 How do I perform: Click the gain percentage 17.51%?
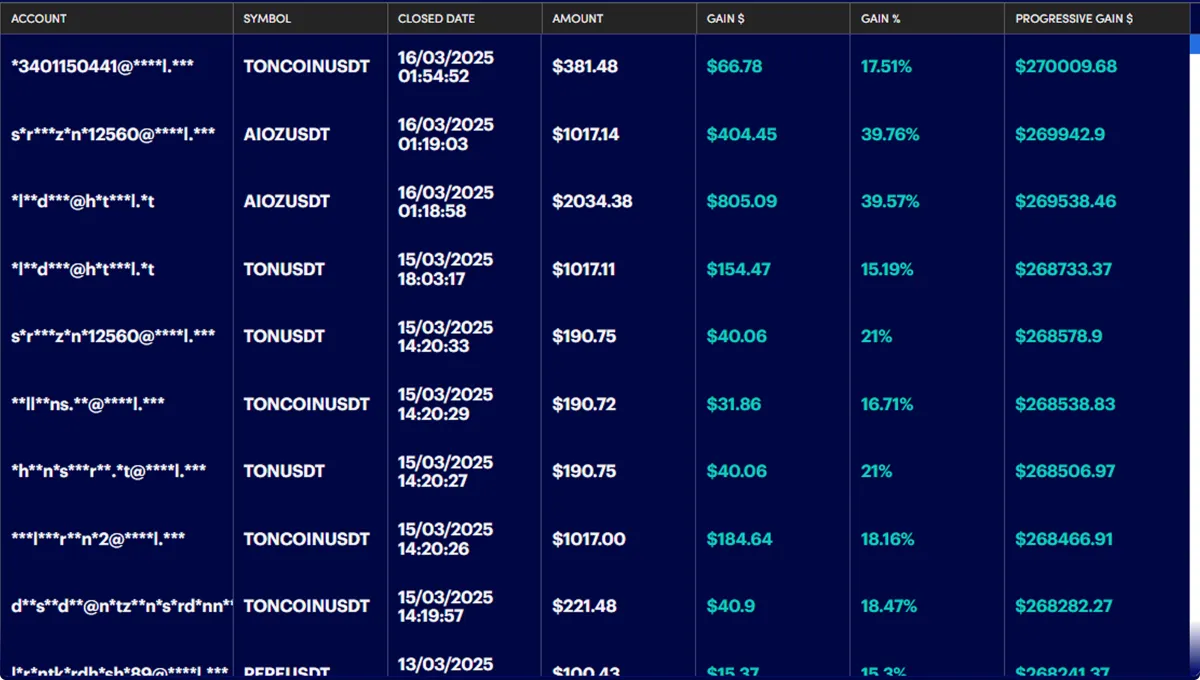click(886, 67)
